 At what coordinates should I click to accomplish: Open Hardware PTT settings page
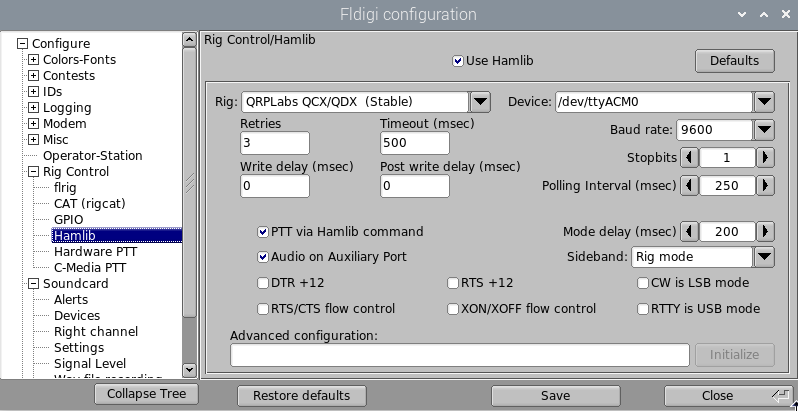coord(95,252)
